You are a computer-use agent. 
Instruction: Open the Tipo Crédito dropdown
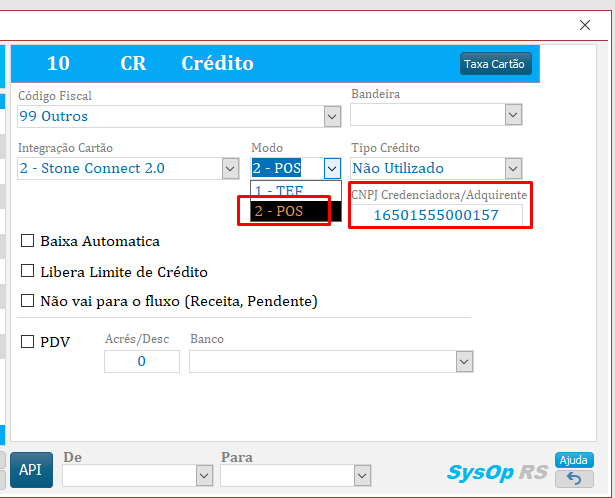513,168
